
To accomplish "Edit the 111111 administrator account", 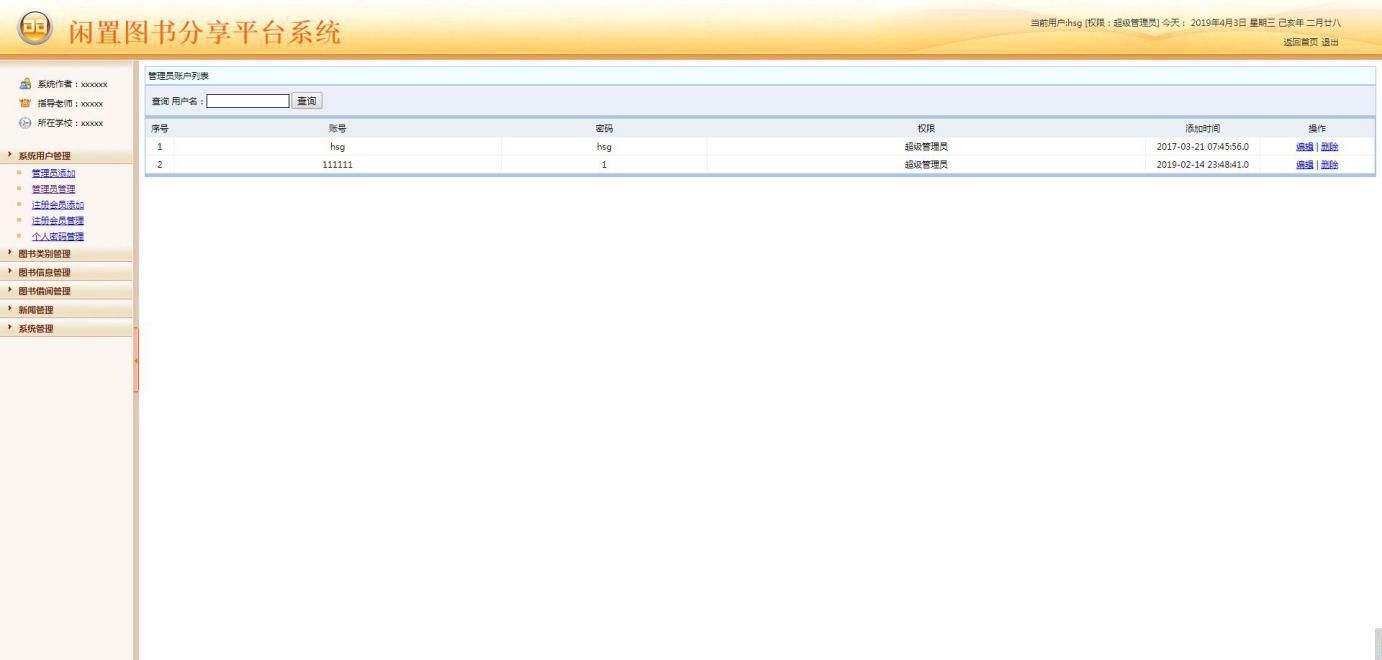I will (1305, 165).
